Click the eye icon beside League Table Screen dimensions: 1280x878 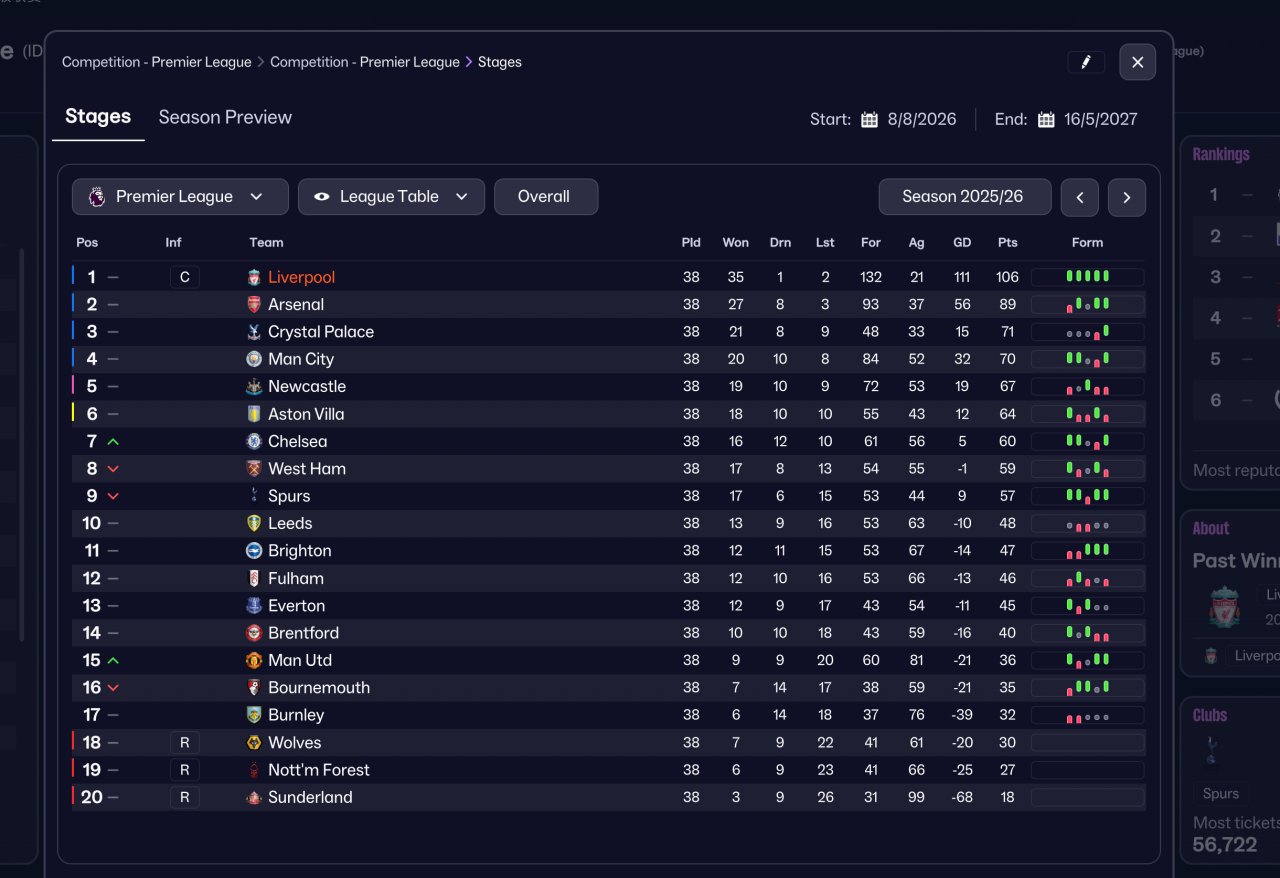pyautogui.click(x=322, y=197)
